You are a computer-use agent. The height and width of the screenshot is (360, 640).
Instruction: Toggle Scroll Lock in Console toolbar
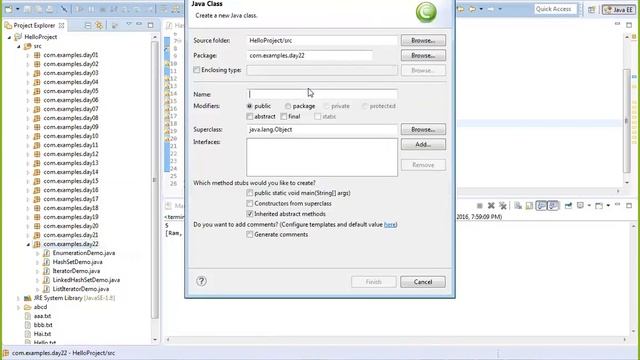pyautogui.click(x=529, y=206)
